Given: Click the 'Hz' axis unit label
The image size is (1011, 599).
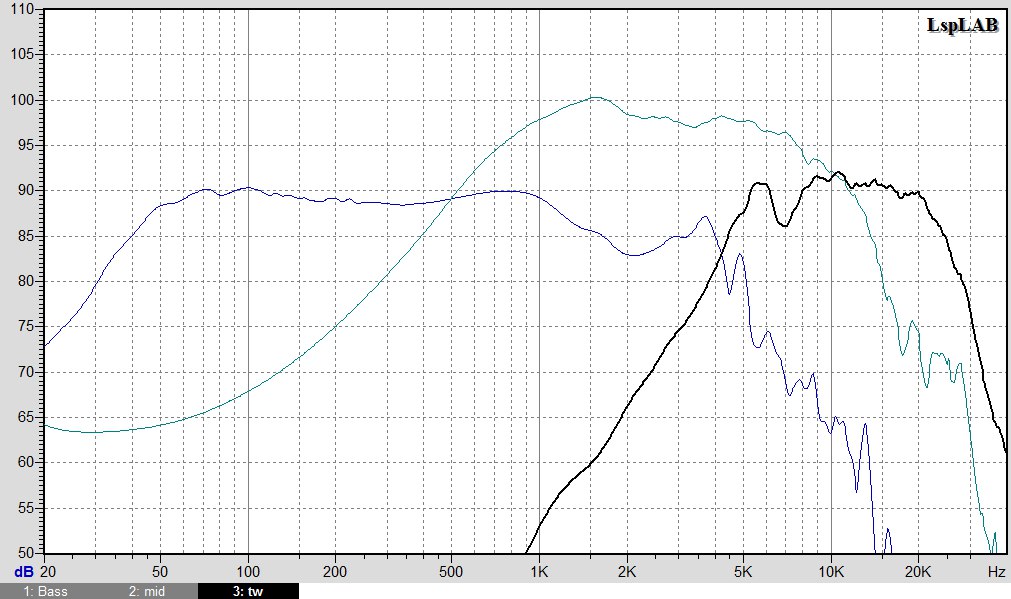Looking at the screenshot, I should (x=996, y=571).
